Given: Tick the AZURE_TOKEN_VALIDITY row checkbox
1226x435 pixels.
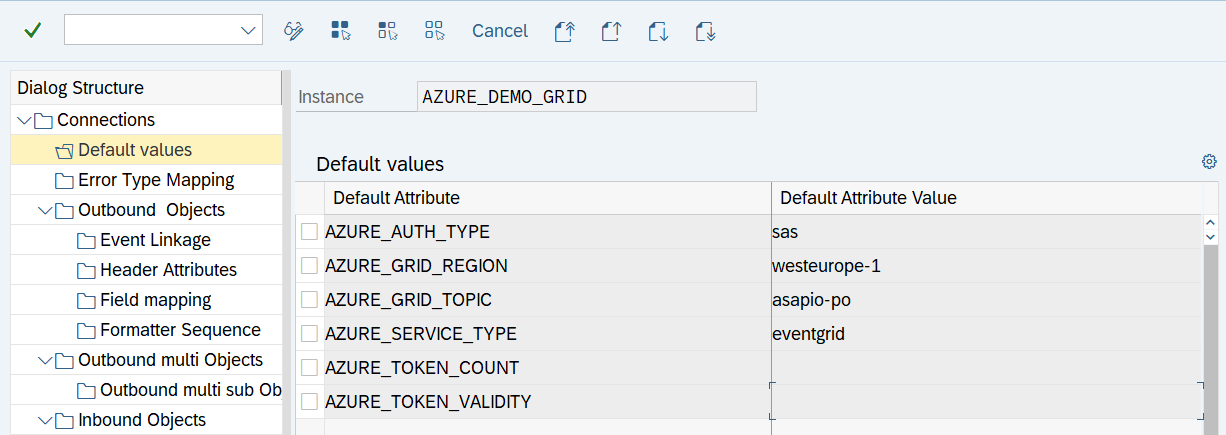Looking at the screenshot, I should 310,402.
